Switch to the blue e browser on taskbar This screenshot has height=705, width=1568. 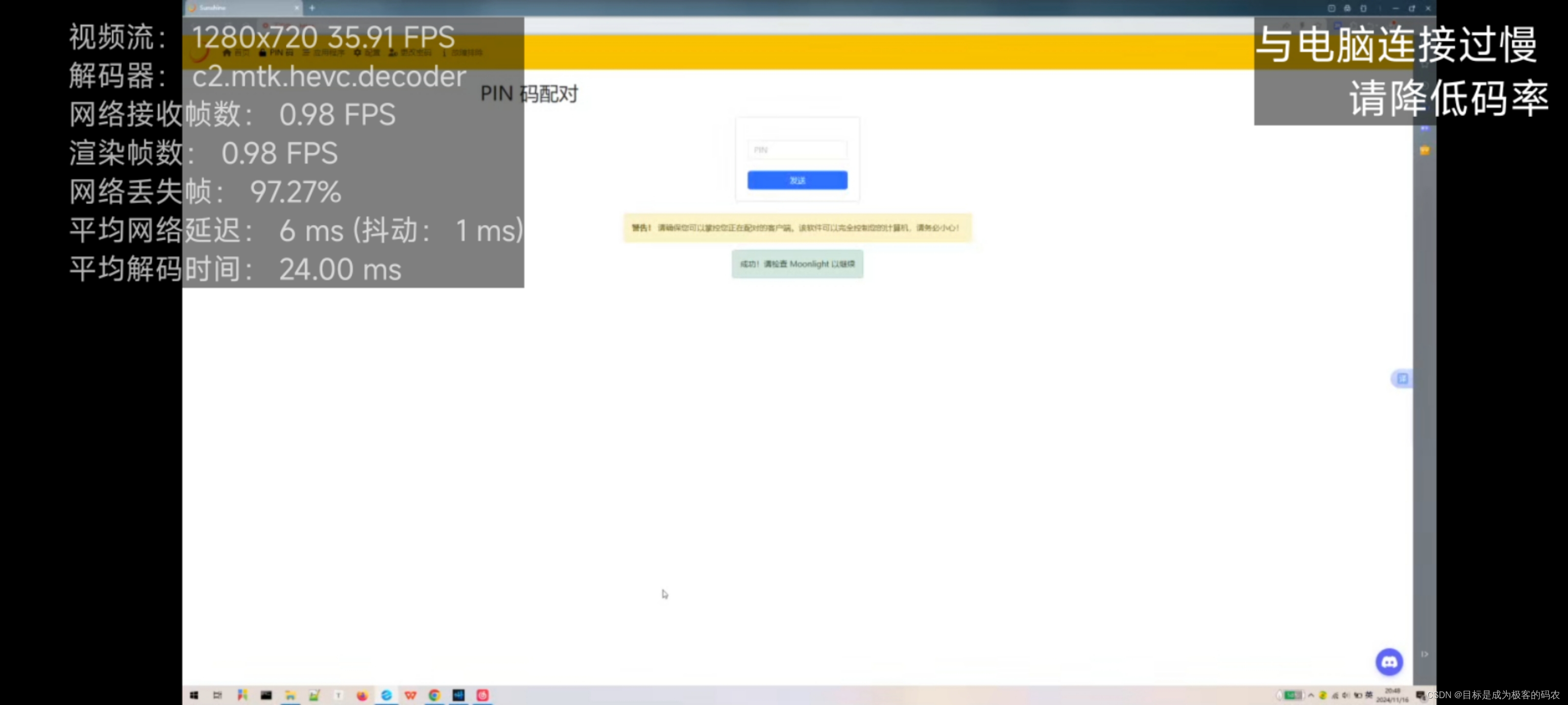click(x=386, y=695)
